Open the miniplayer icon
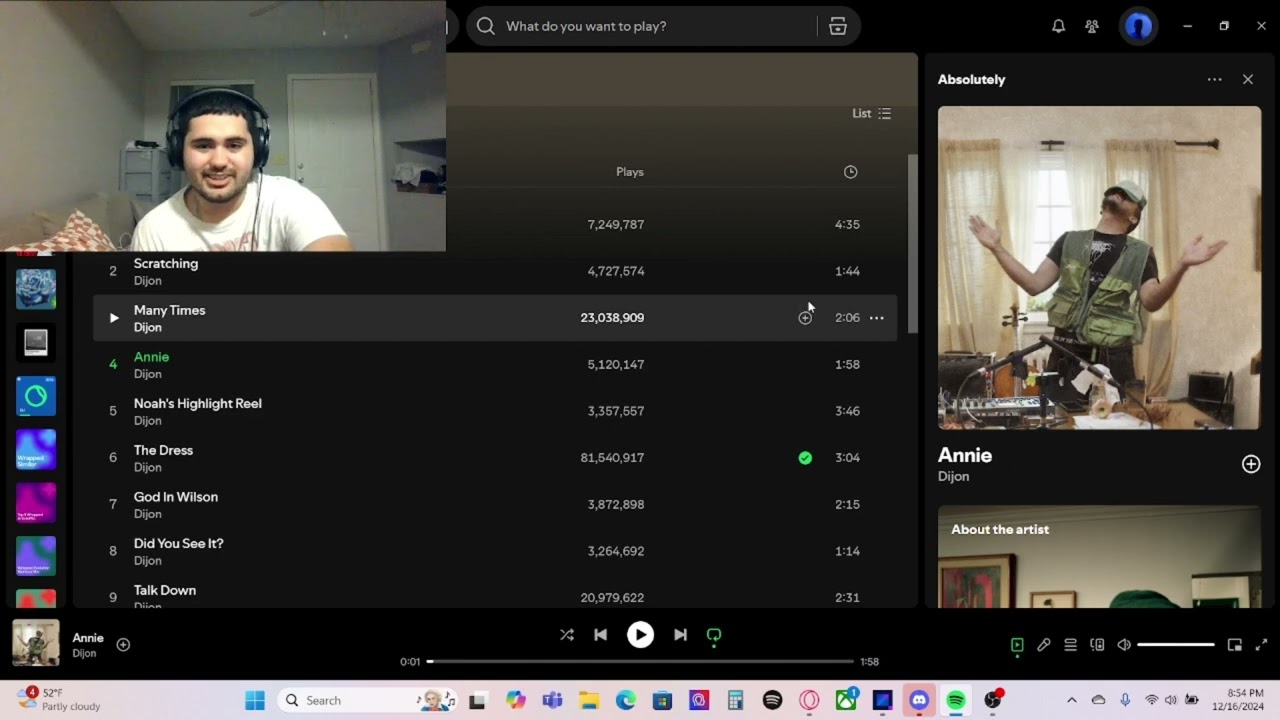Viewport: 1280px width, 720px height. [1235, 645]
